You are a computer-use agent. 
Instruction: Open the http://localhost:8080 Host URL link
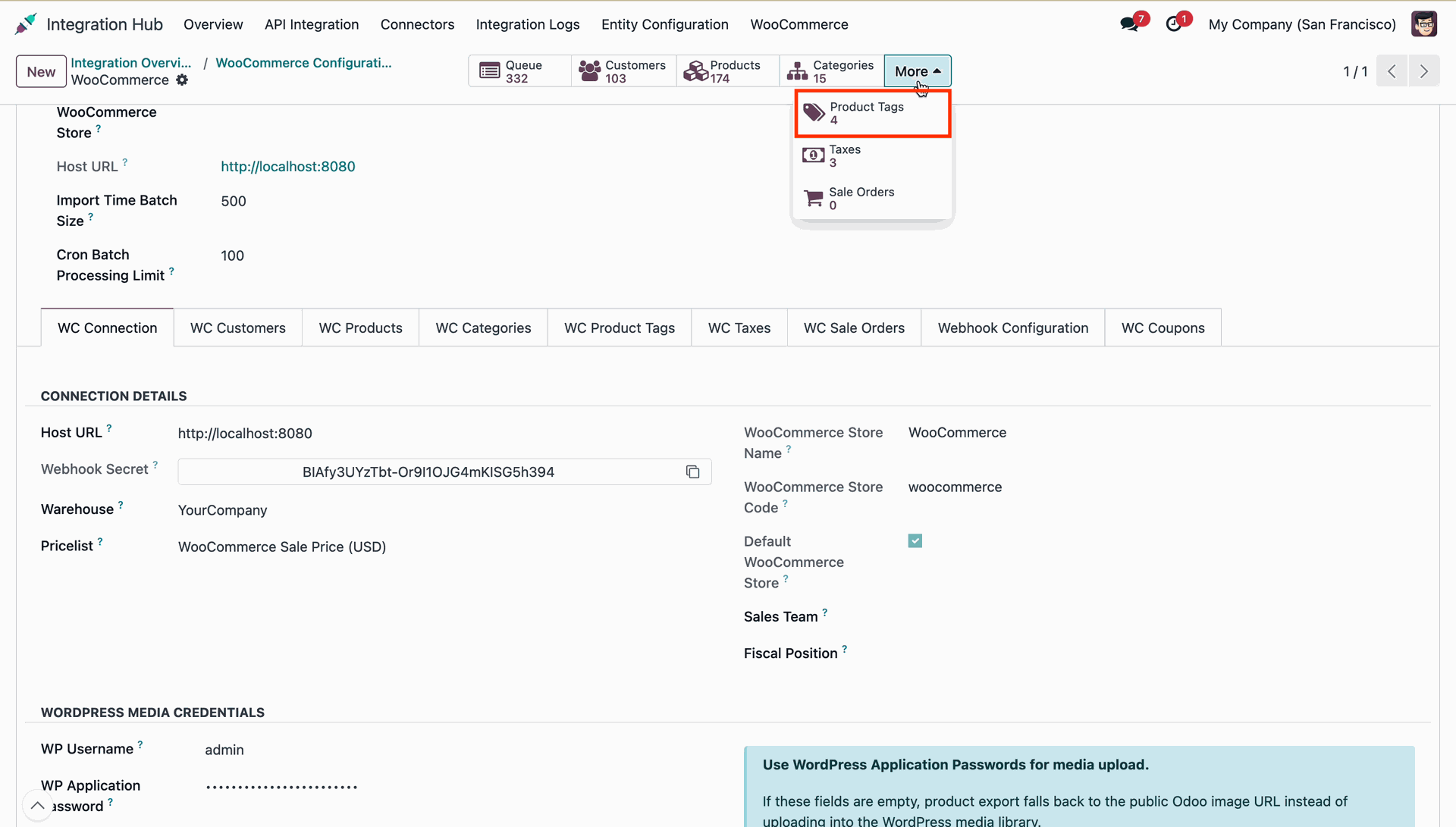(x=288, y=167)
